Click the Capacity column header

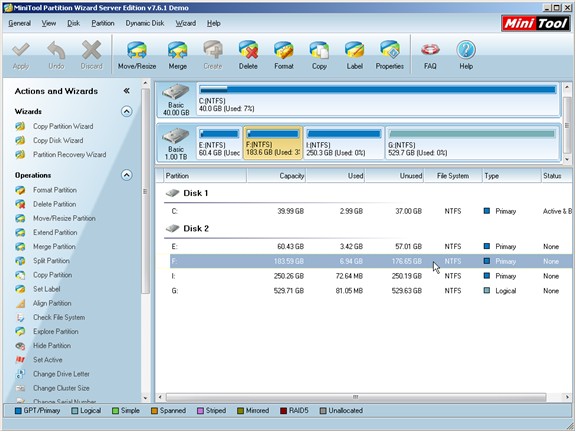(x=276, y=176)
